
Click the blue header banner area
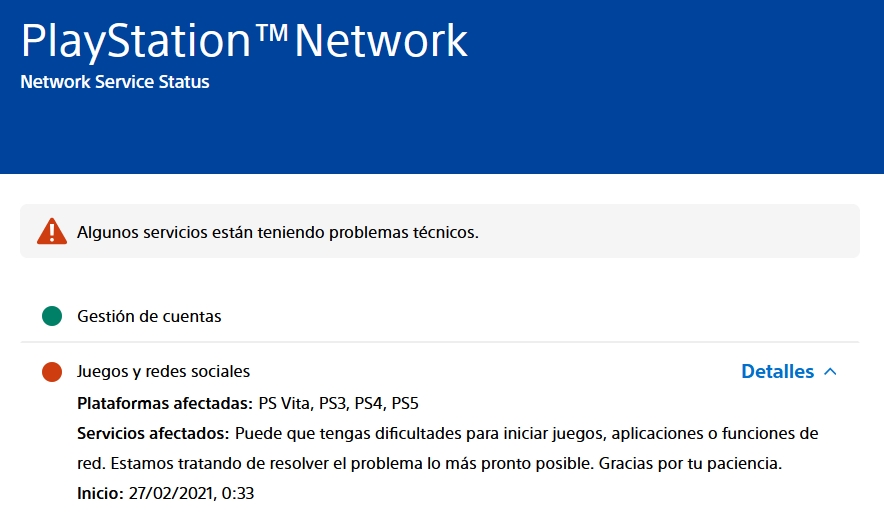(x=442, y=87)
